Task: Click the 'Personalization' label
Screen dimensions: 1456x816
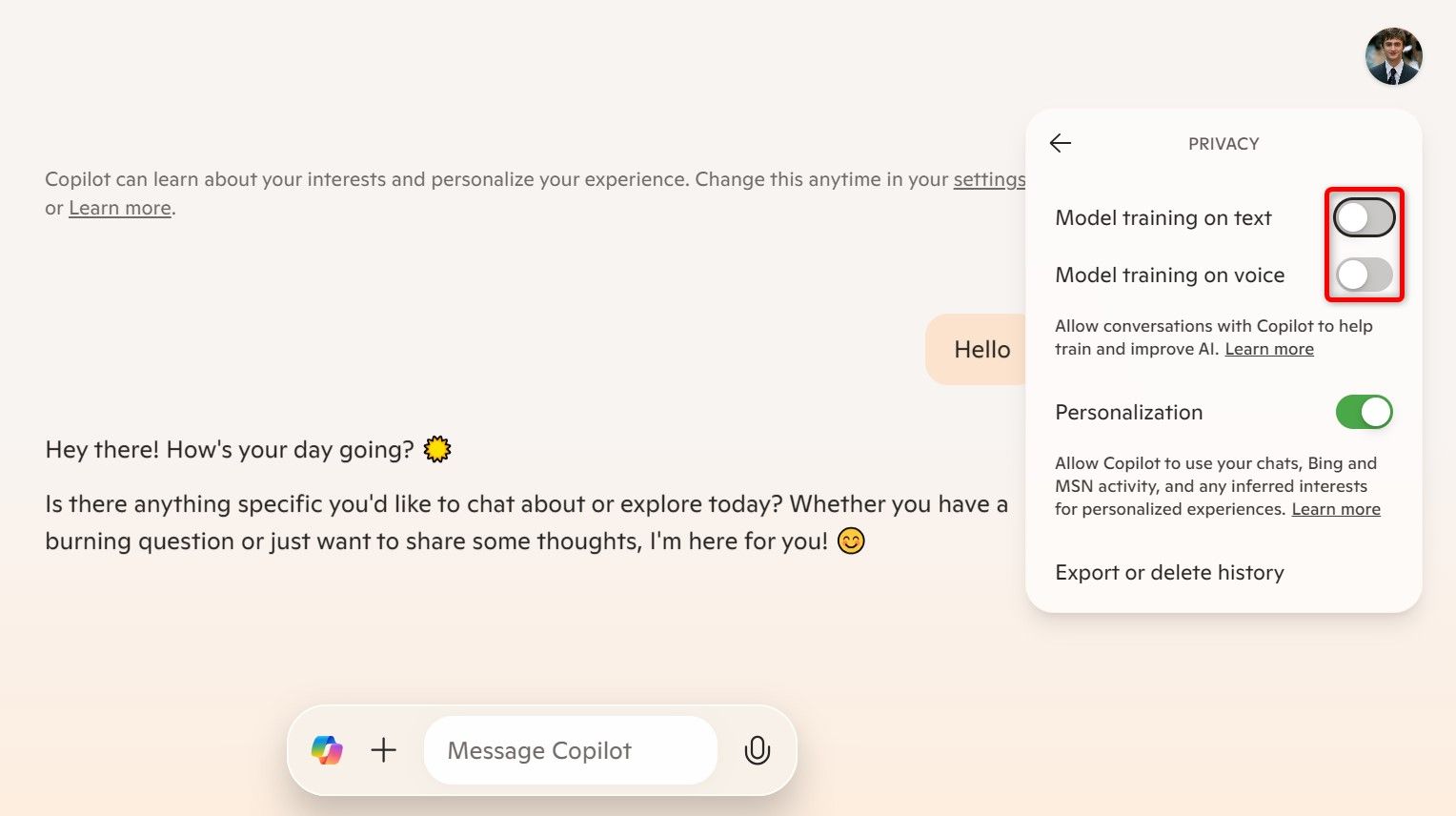Action: [1129, 413]
